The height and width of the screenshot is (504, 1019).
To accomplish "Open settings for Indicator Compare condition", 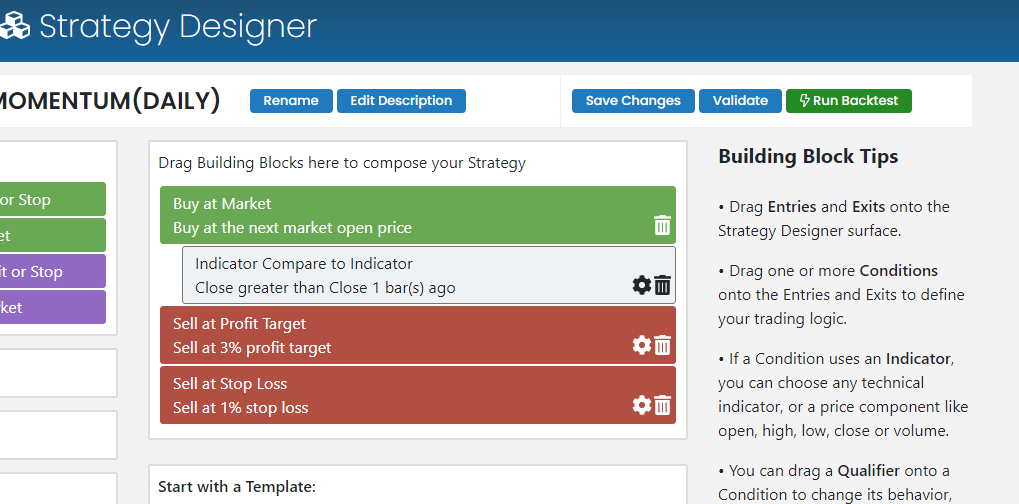I will click(x=642, y=286).
